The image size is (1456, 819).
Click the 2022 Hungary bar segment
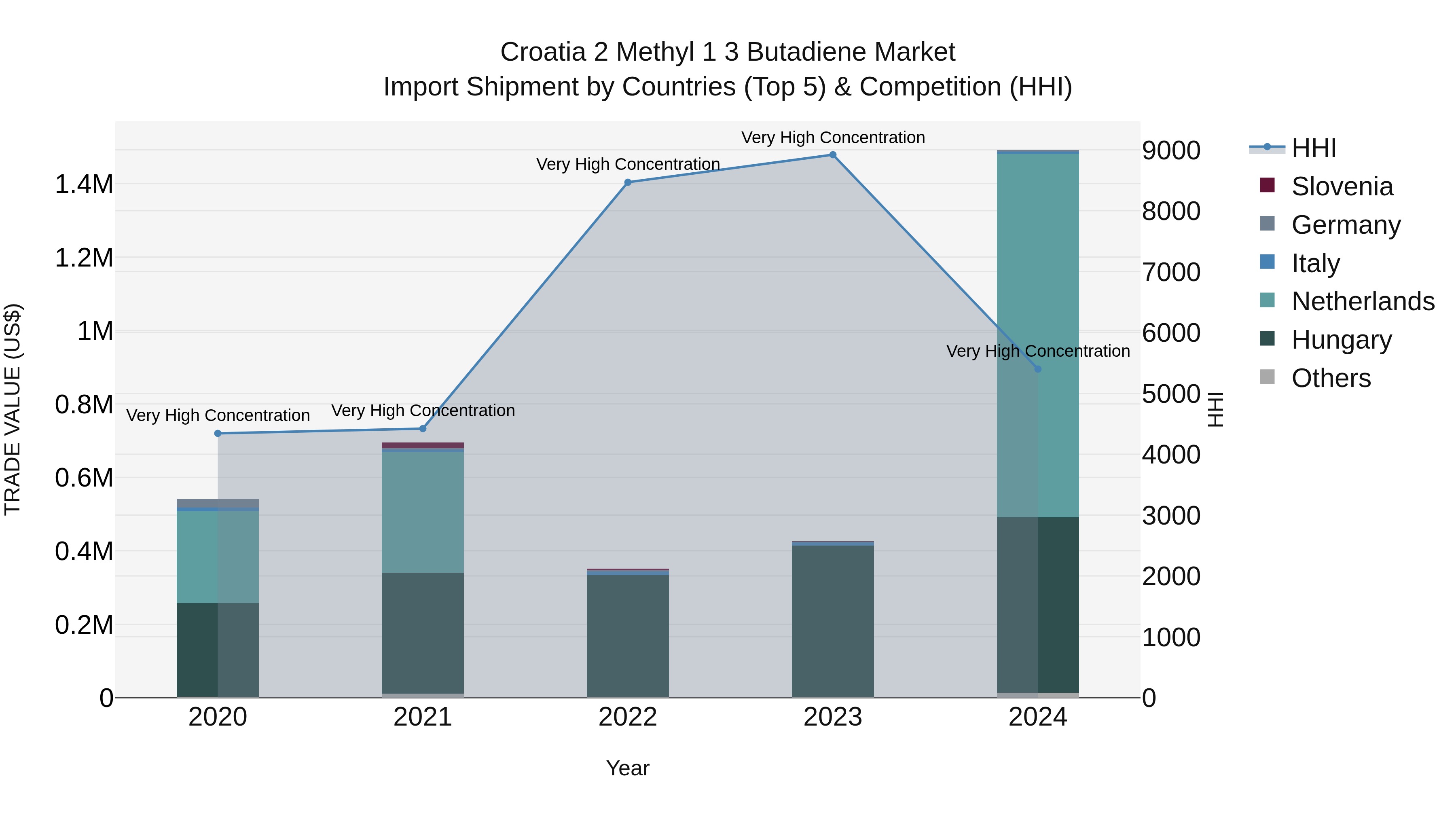[628, 636]
